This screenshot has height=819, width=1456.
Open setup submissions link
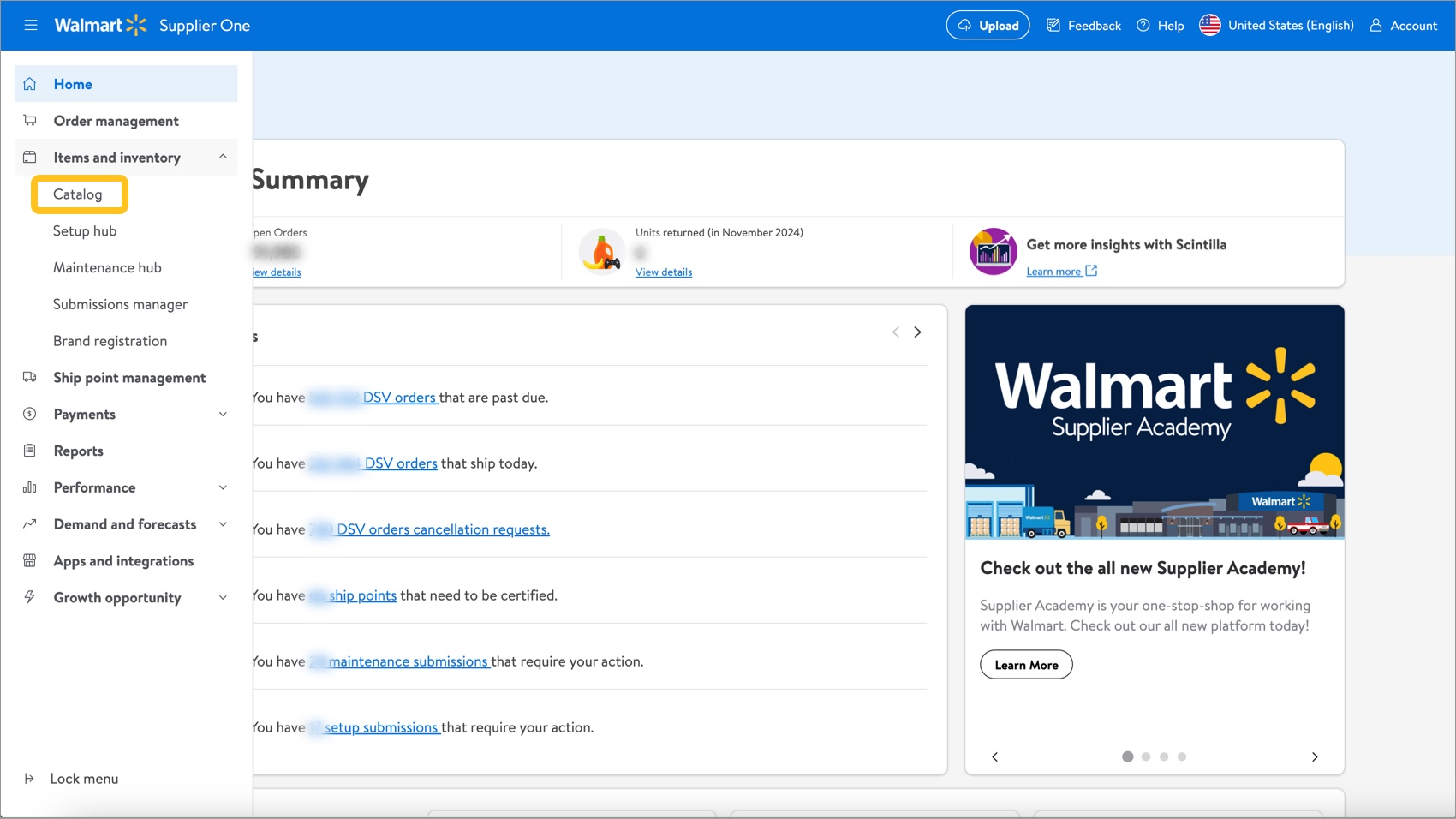click(374, 727)
